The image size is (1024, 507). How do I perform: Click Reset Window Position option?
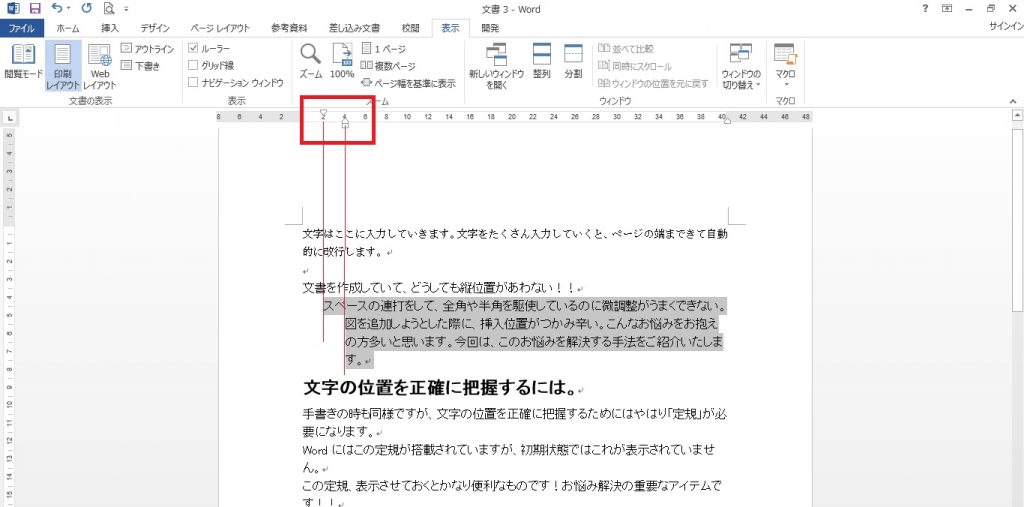coord(653,83)
